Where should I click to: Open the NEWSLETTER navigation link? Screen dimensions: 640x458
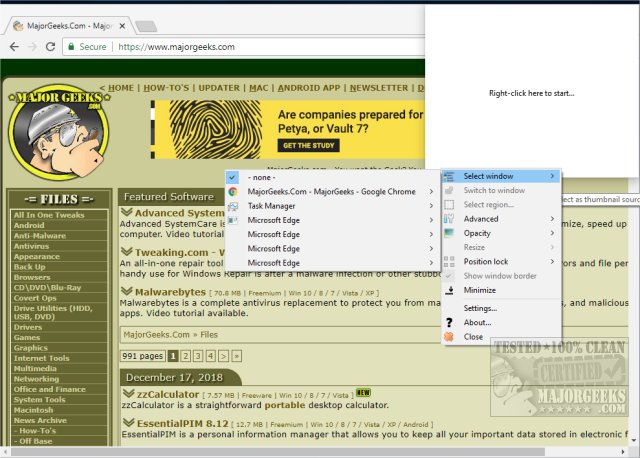tap(379, 88)
